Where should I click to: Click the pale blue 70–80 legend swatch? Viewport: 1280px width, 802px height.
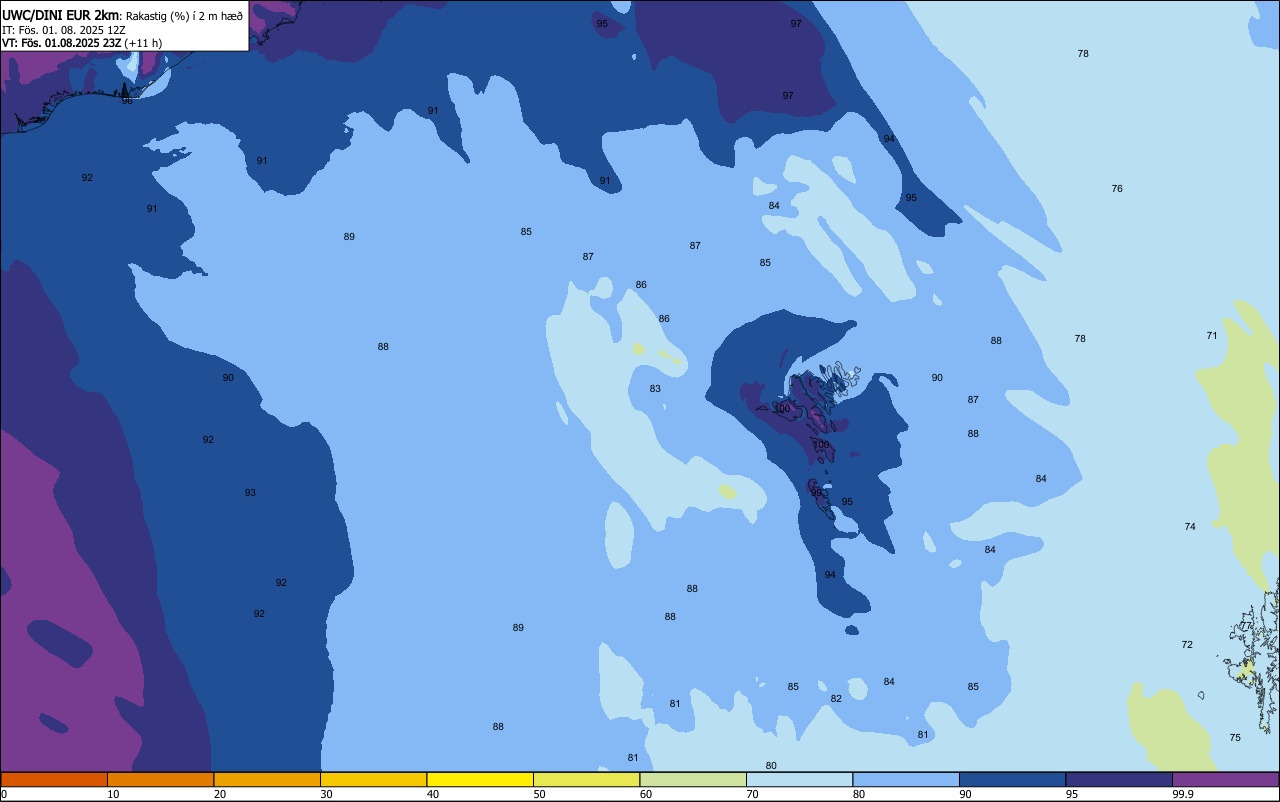coord(799,779)
